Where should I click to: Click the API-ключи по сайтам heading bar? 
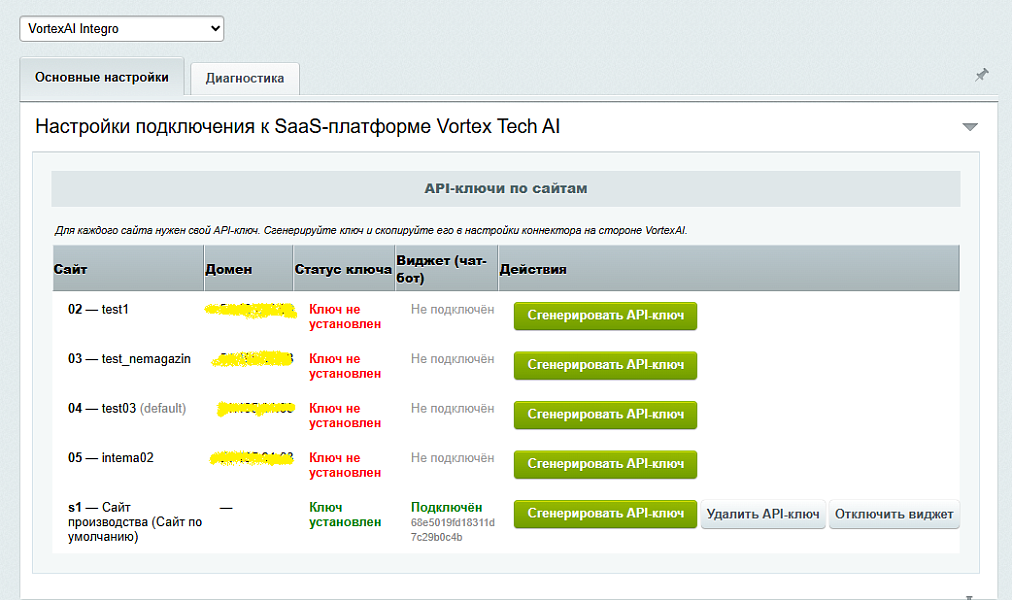506,189
